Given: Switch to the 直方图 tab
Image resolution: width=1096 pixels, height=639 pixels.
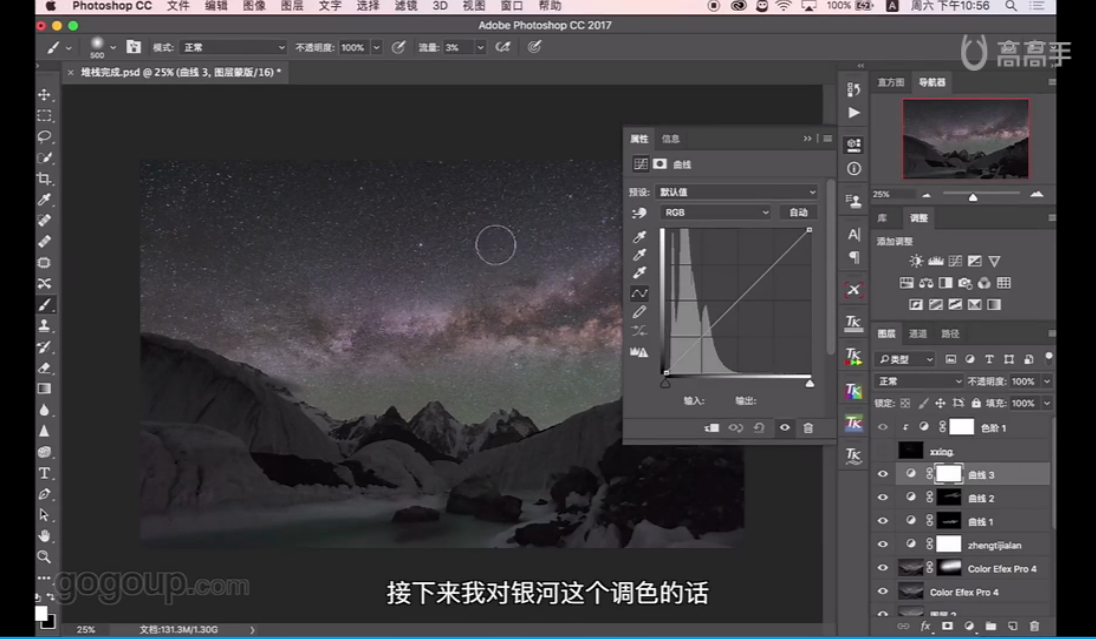Looking at the screenshot, I should pyautogui.click(x=890, y=82).
